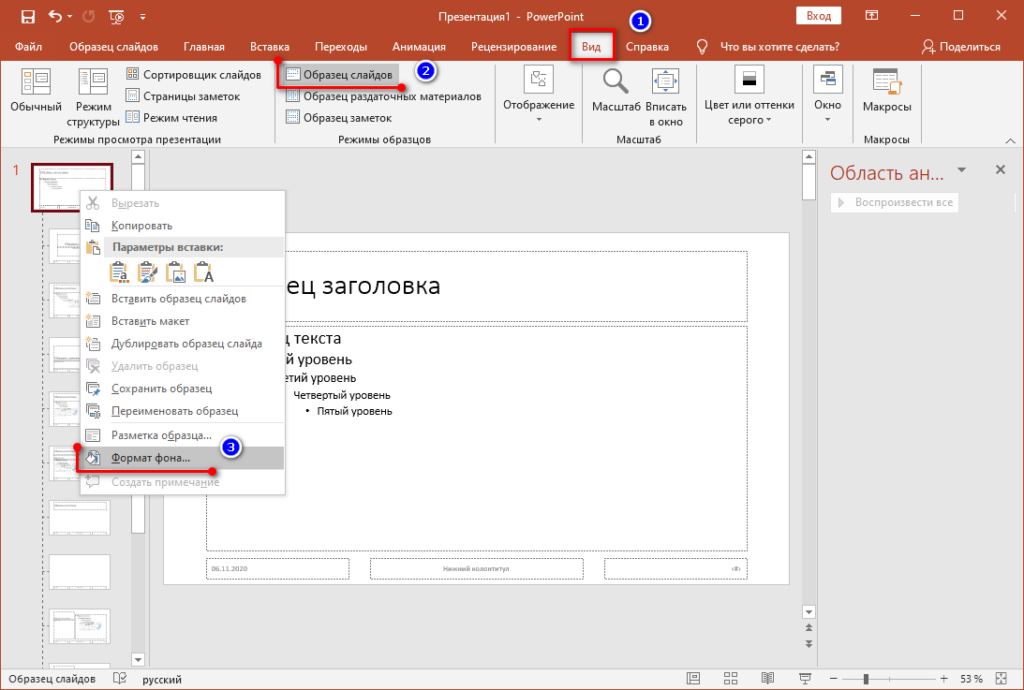The height and width of the screenshot is (690, 1024).
Task: Select the first slide master thumbnail
Action: click(x=72, y=186)
